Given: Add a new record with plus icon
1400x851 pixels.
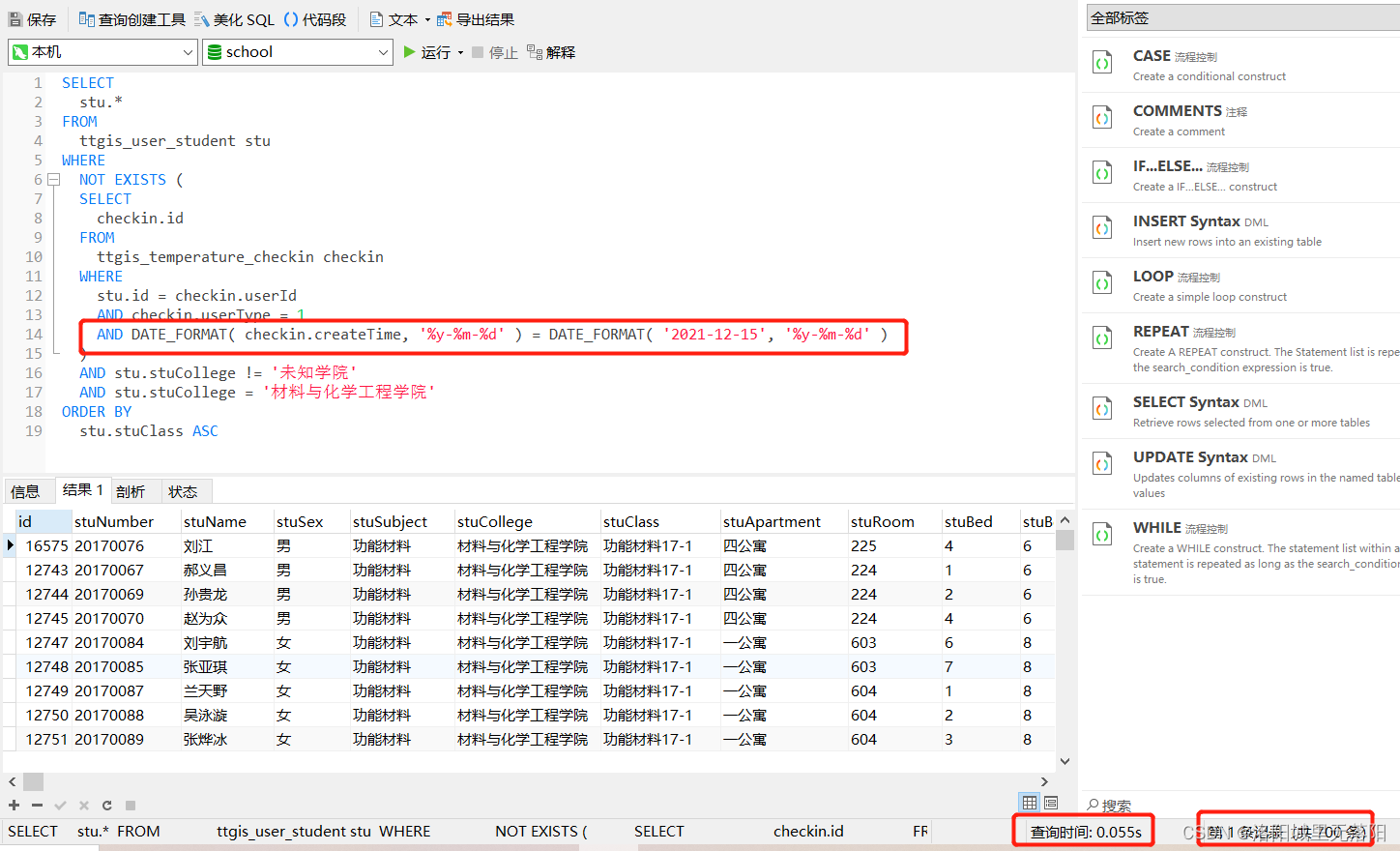Looking at the screenshot, I should point(14,805).
